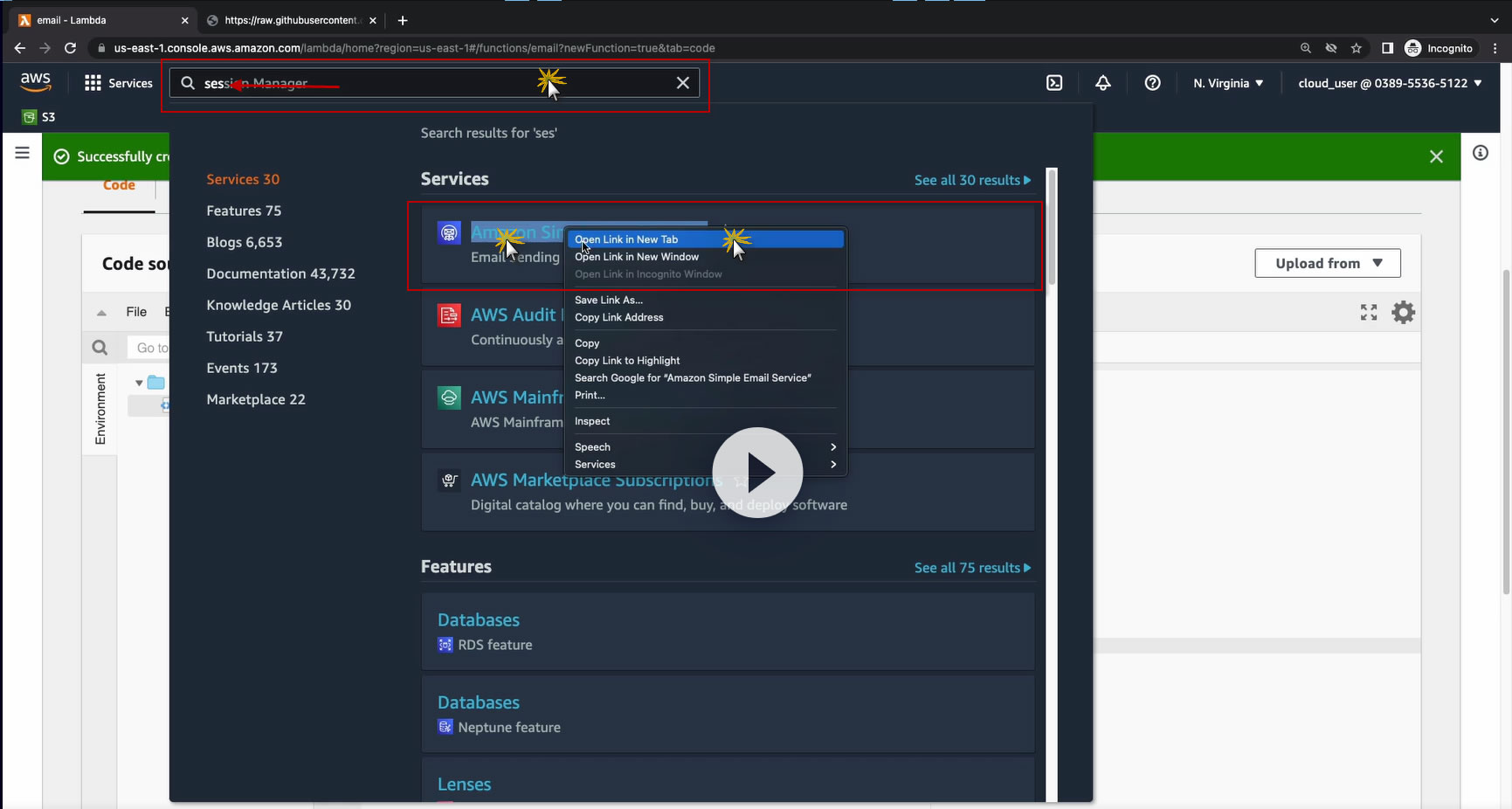Image resolution: width=1512 pixels, height=809 pixels.
Task: Filter results by Features 75
Action: point(244,211)
